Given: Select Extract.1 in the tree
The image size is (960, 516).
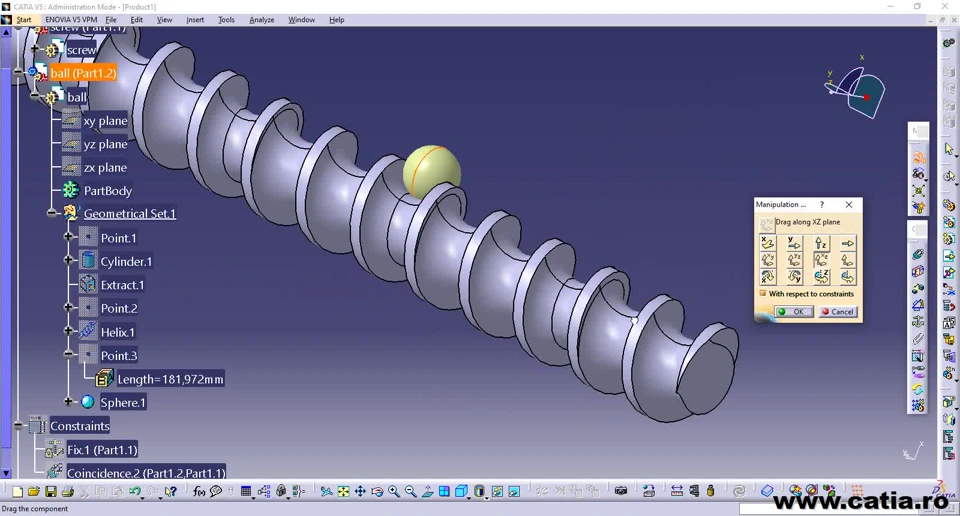Looking at the screenshot, I should 122,285.
